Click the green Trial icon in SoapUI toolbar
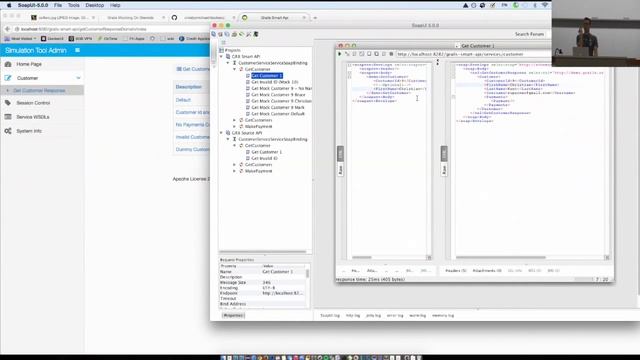 241,34
